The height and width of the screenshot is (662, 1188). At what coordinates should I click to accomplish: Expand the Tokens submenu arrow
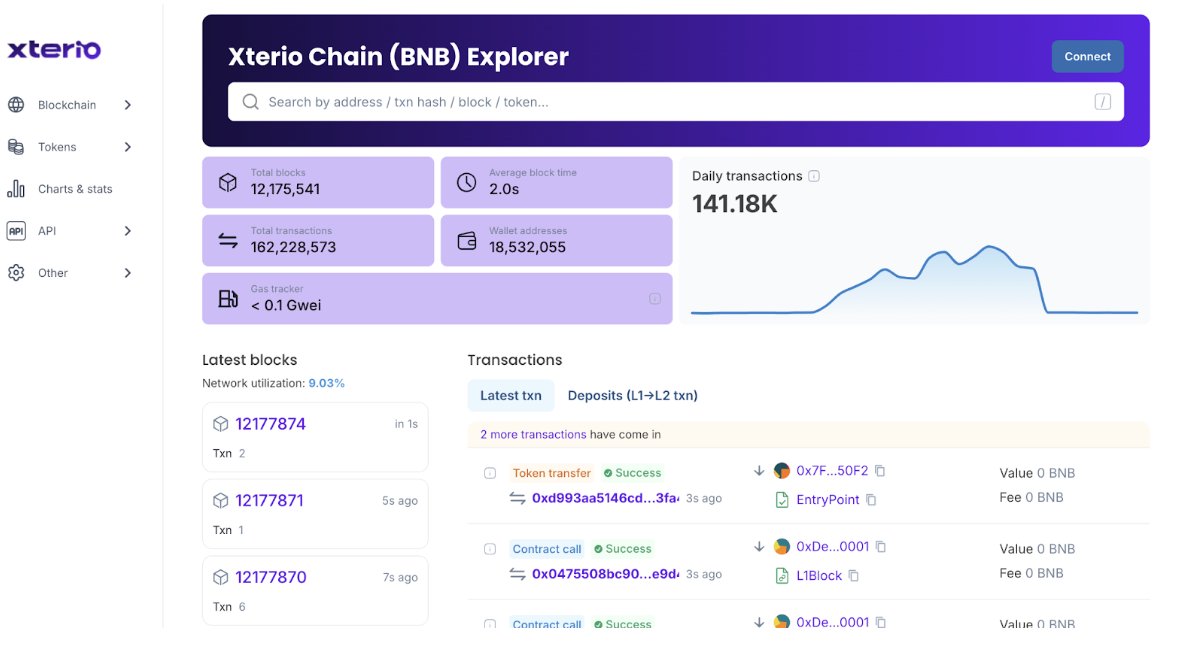(x=128, y=147)
